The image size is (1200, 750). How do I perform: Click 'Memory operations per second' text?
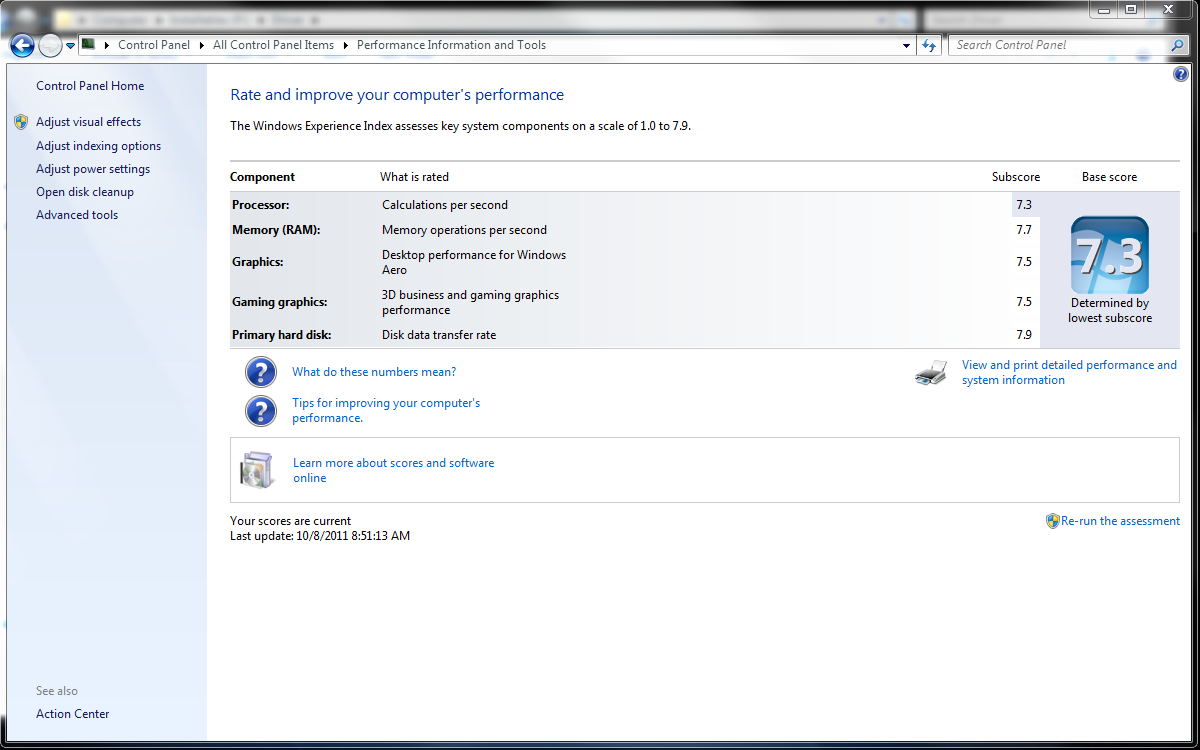tap(464, 230)
